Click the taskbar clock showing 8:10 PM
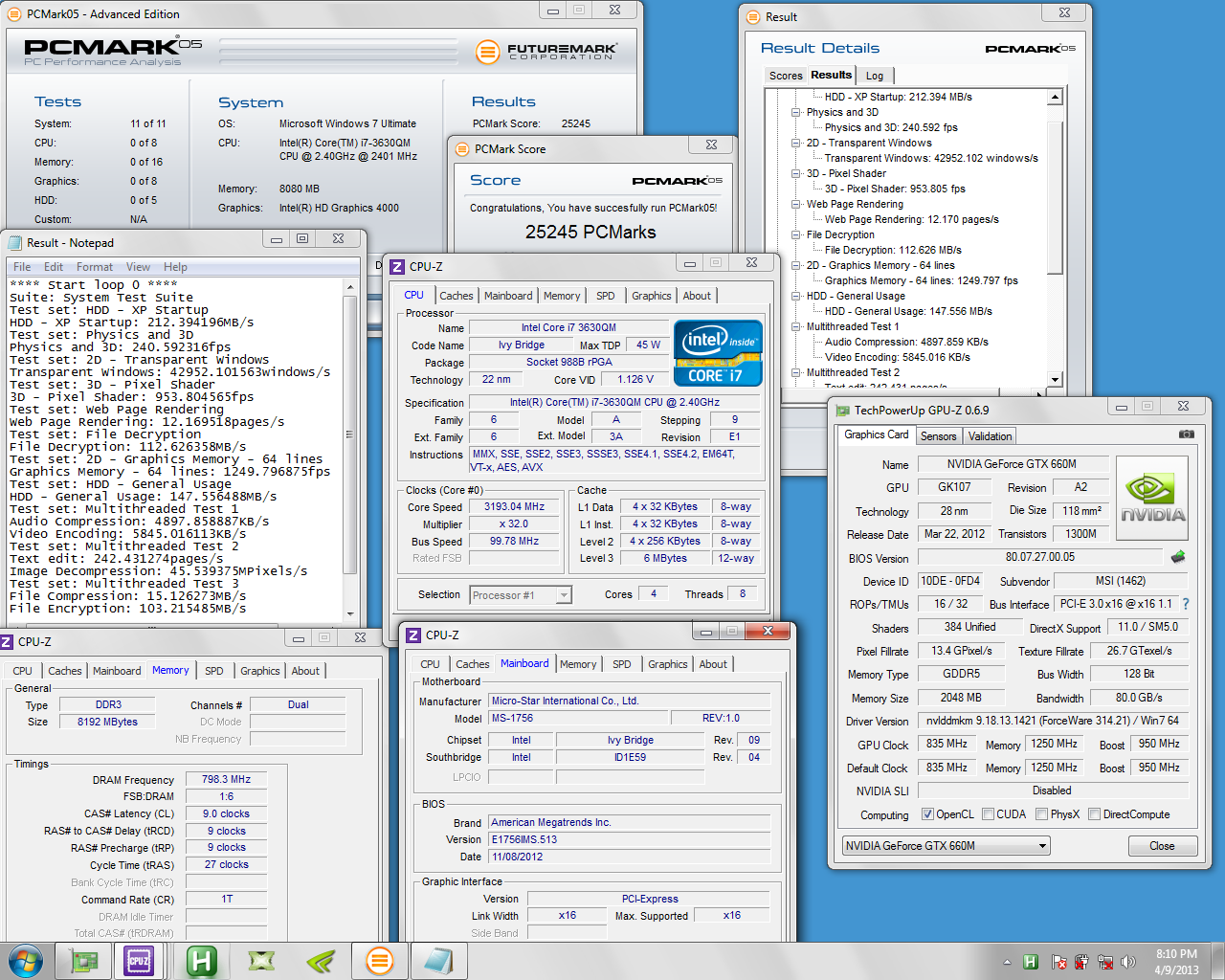The image size is (1225, 980). click(1176, 962)
